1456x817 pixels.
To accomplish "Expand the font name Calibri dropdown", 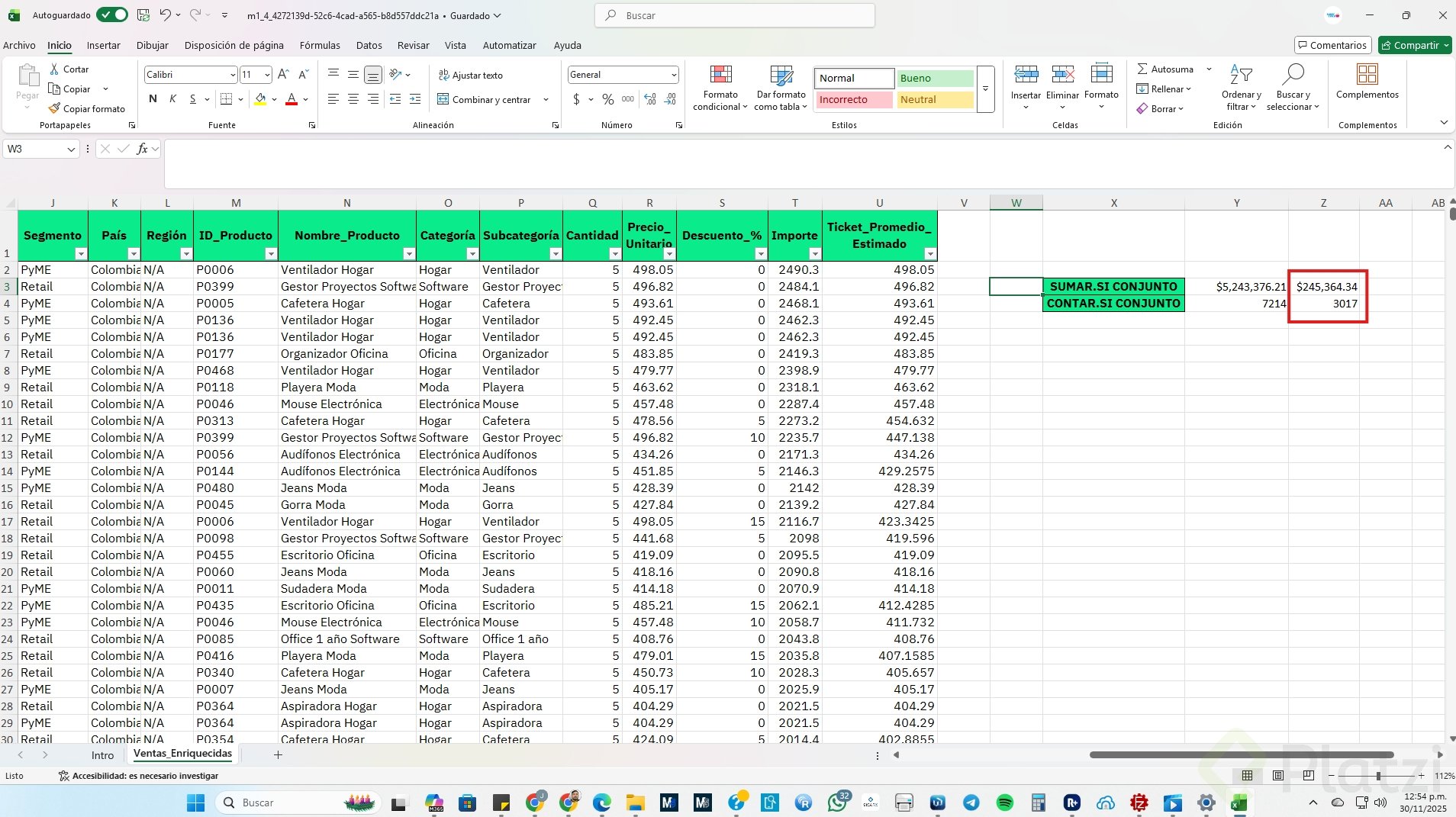I will [233, 75].
